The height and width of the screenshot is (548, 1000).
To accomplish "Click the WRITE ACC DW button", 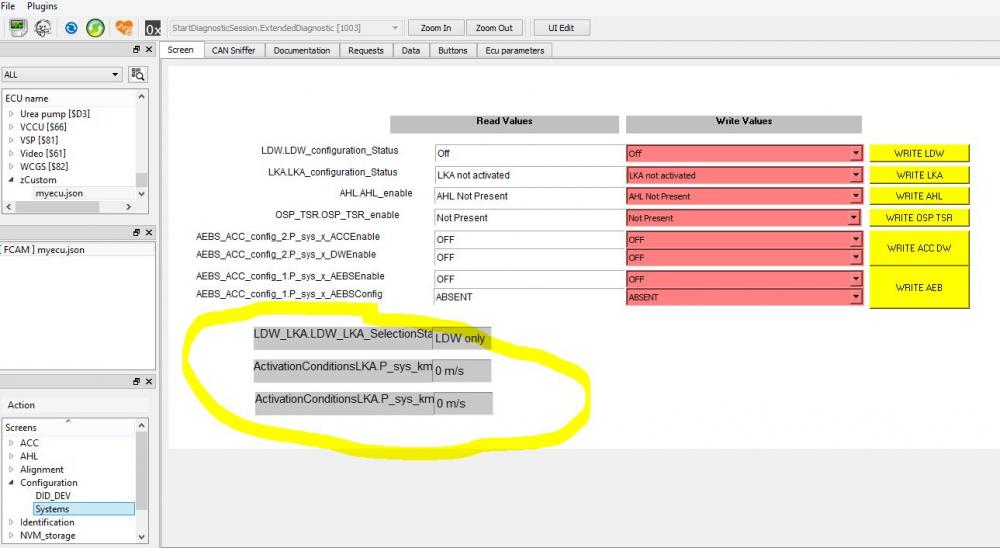I will click(x=919, y=248).
